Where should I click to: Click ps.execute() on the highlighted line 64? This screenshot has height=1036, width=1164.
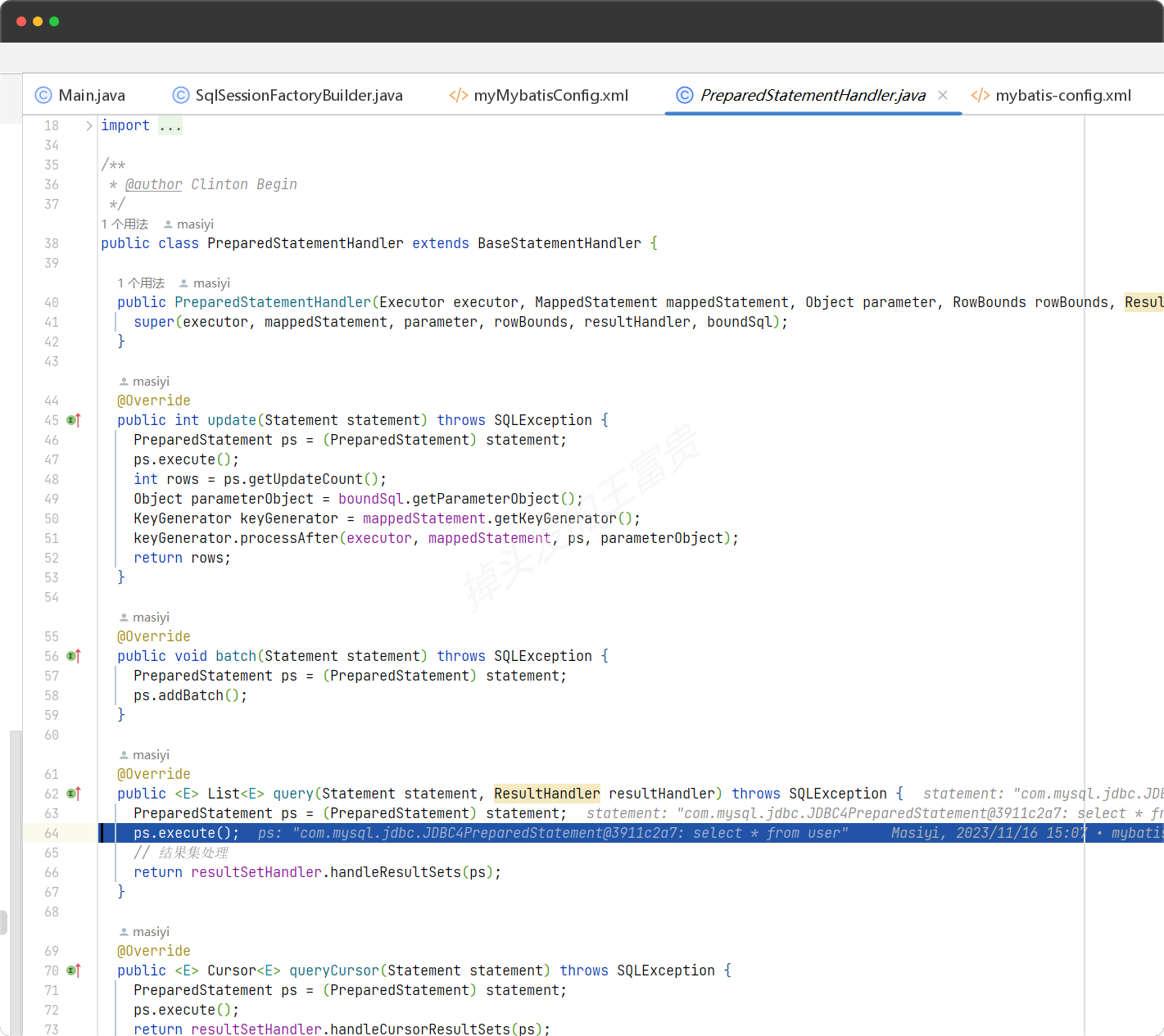pos(187,833)
